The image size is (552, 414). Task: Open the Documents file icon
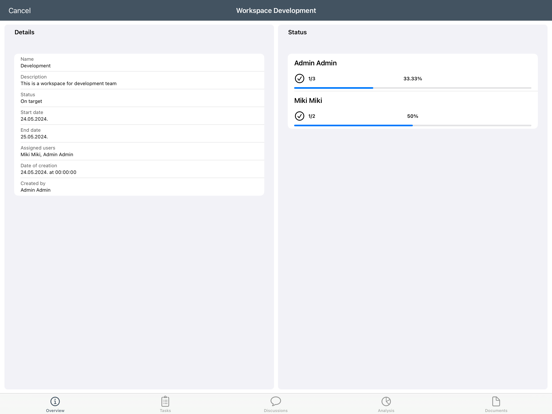pos(496,401)
